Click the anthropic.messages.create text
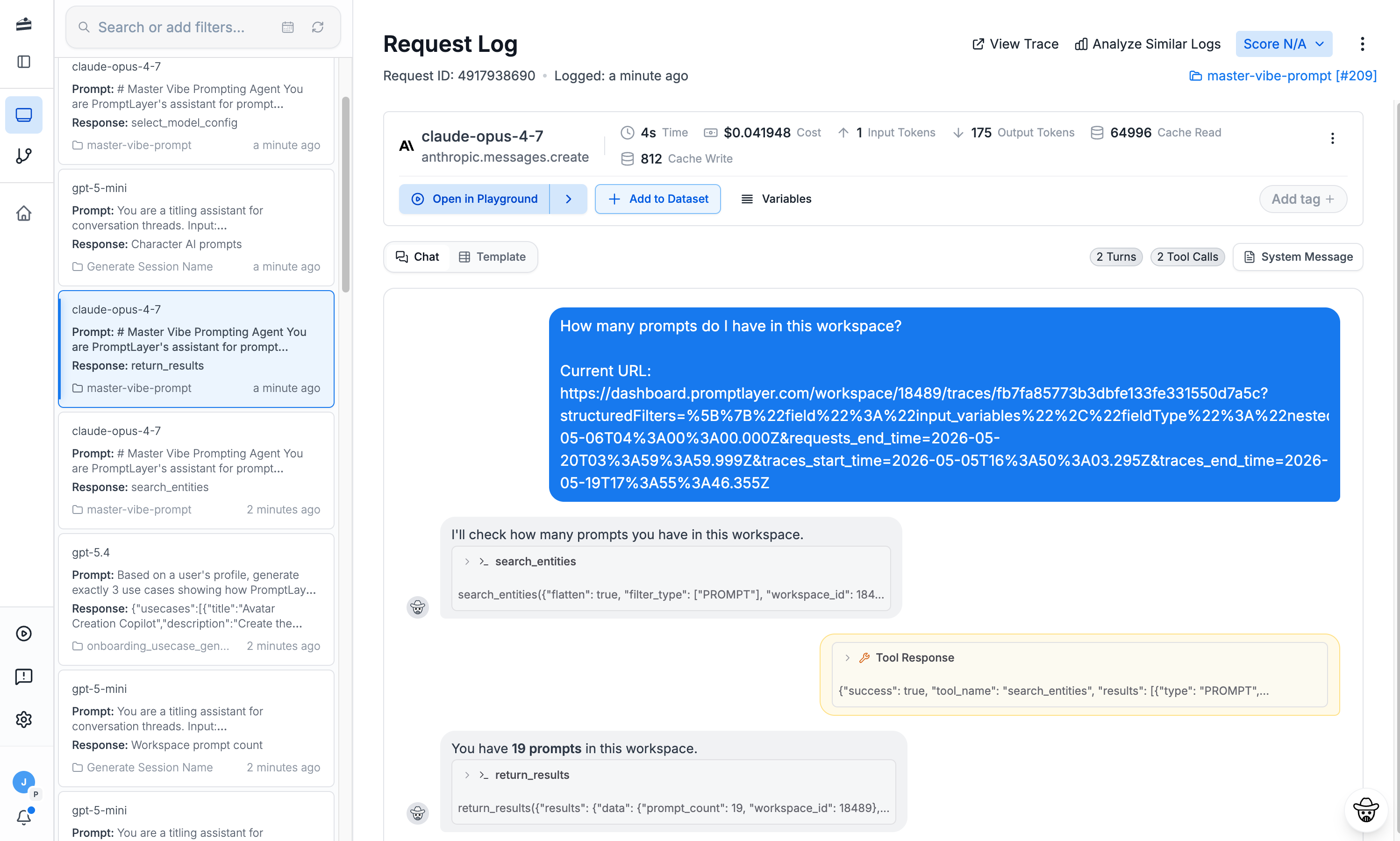The width and height of the screenshot is (1400, 841). tap(505, 157)
